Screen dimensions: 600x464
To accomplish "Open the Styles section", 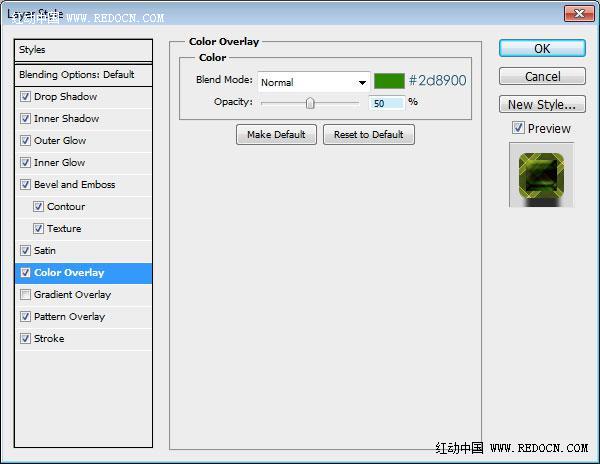I will [x=83, y=50].
